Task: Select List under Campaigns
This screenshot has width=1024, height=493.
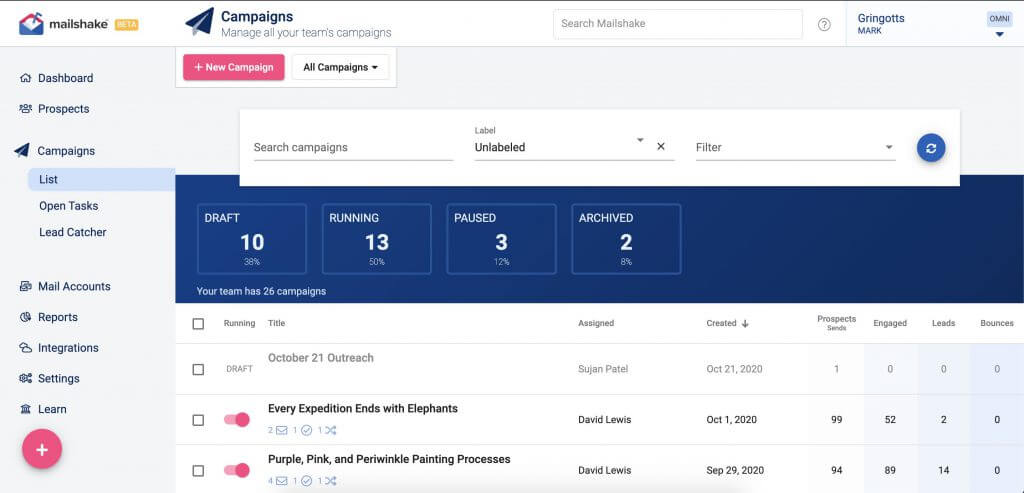Action: [101, 180]
